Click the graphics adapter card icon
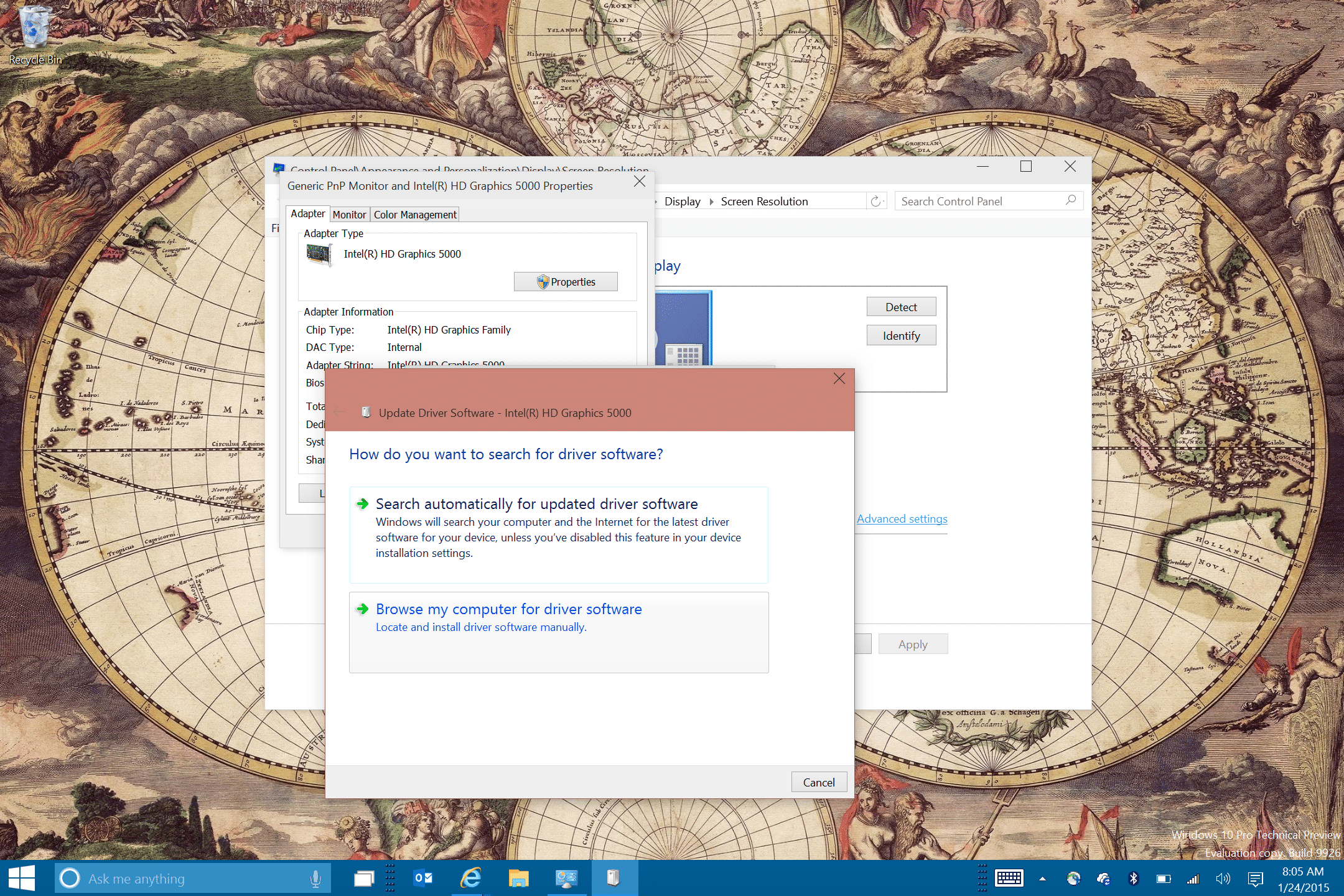The width and height of the screenshot is (1344, 896). [x=319, y=254]
